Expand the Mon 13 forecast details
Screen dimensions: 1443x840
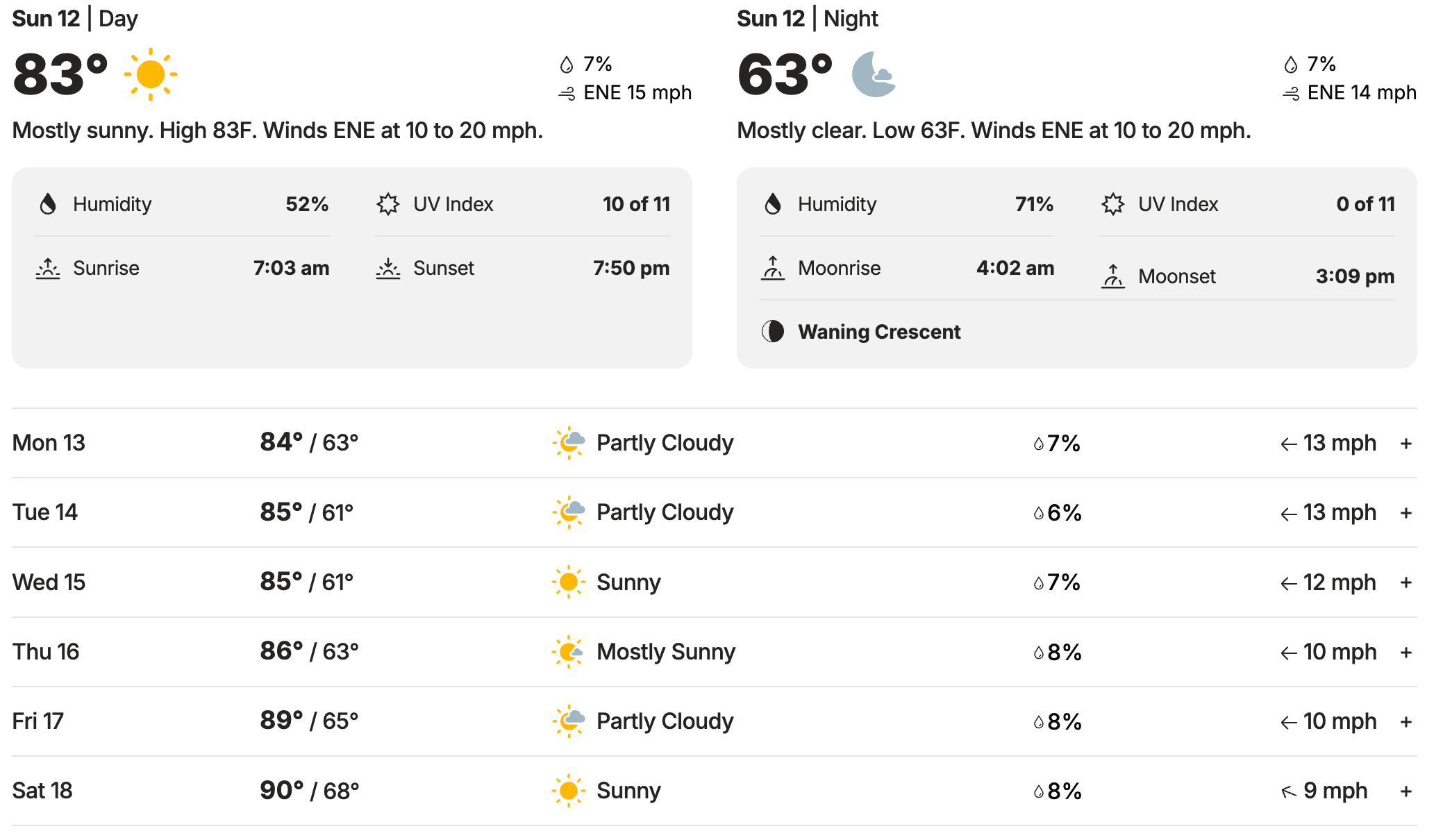tap(1406, 444)
